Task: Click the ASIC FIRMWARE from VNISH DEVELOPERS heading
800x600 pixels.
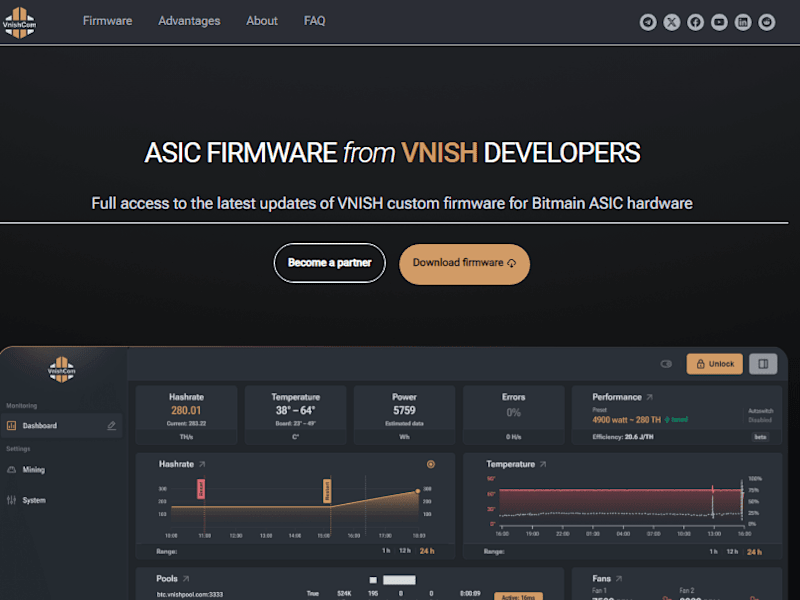Action: (392, 153)
